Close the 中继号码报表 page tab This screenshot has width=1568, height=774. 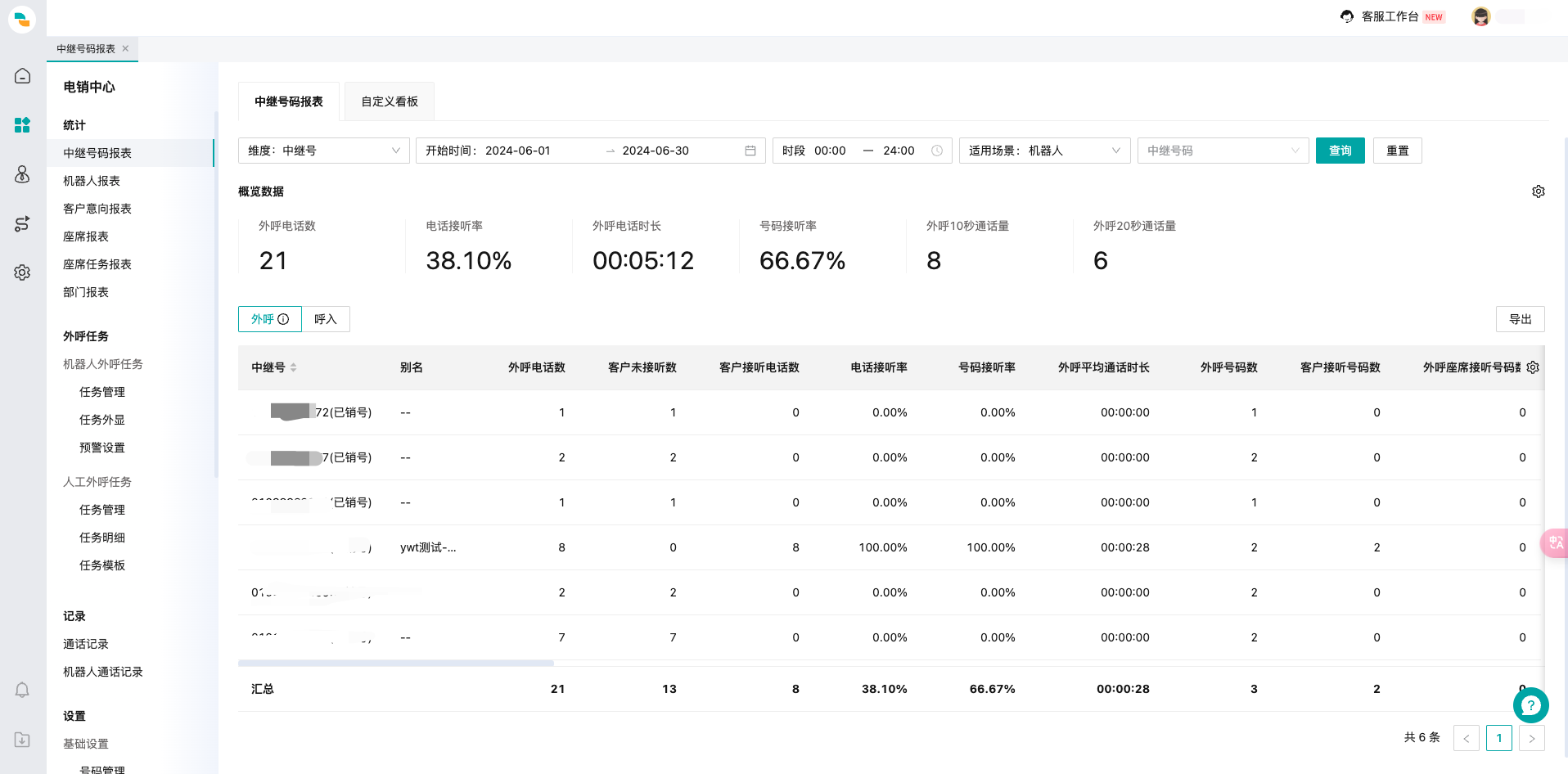click(x=125, y=48)
